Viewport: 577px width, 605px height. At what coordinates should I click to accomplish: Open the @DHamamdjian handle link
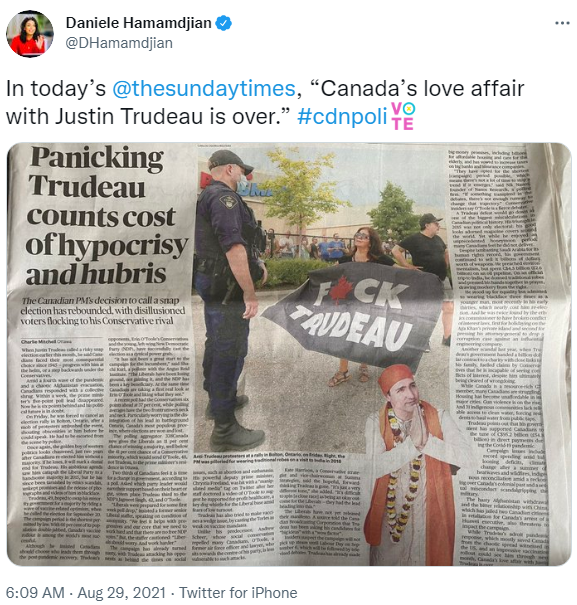tap(119, 43)
